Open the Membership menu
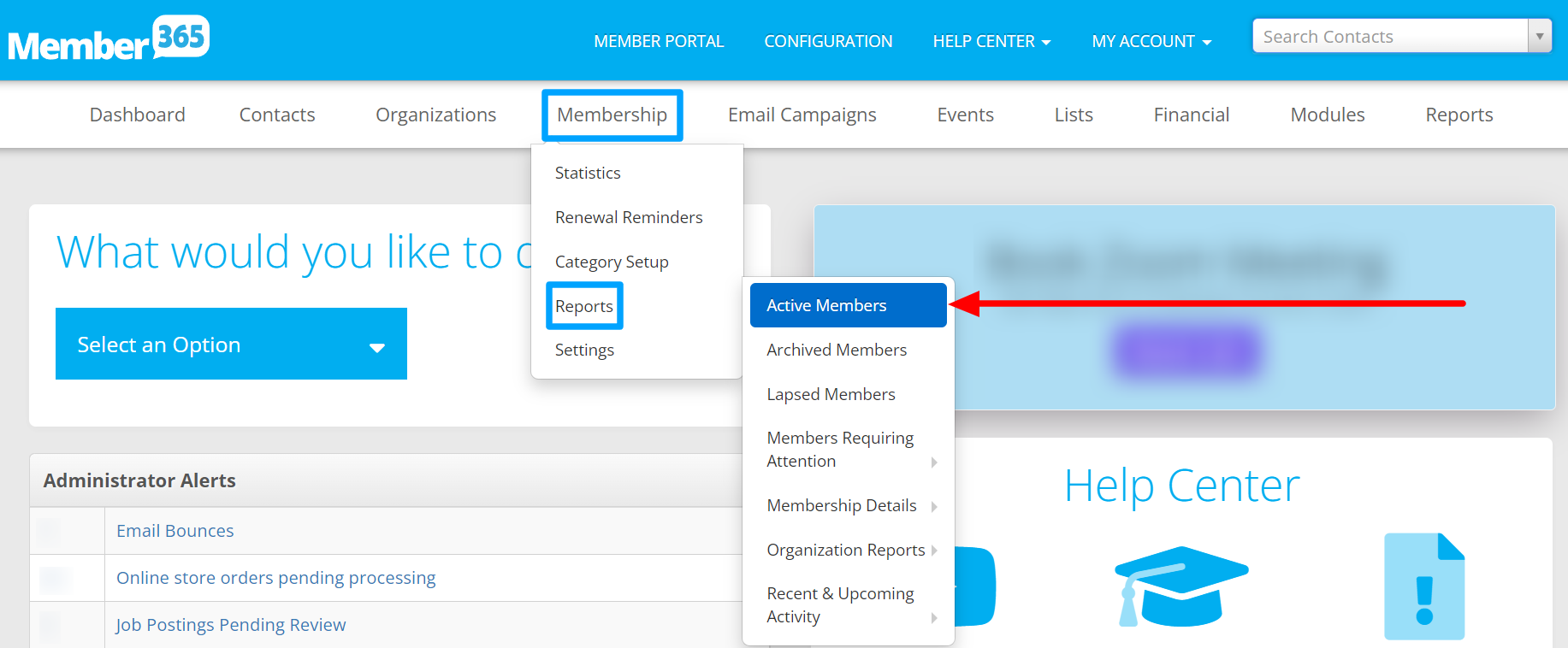 click(612, 115)
